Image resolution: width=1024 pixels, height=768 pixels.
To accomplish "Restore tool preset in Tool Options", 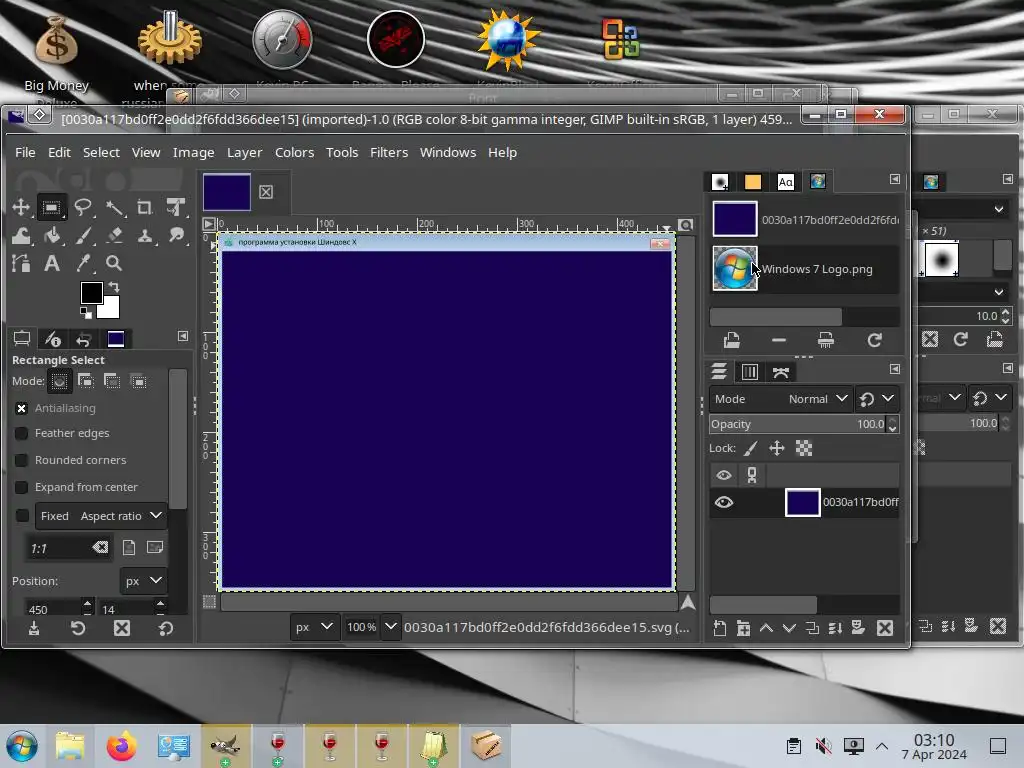I will (x=78, y=628).
